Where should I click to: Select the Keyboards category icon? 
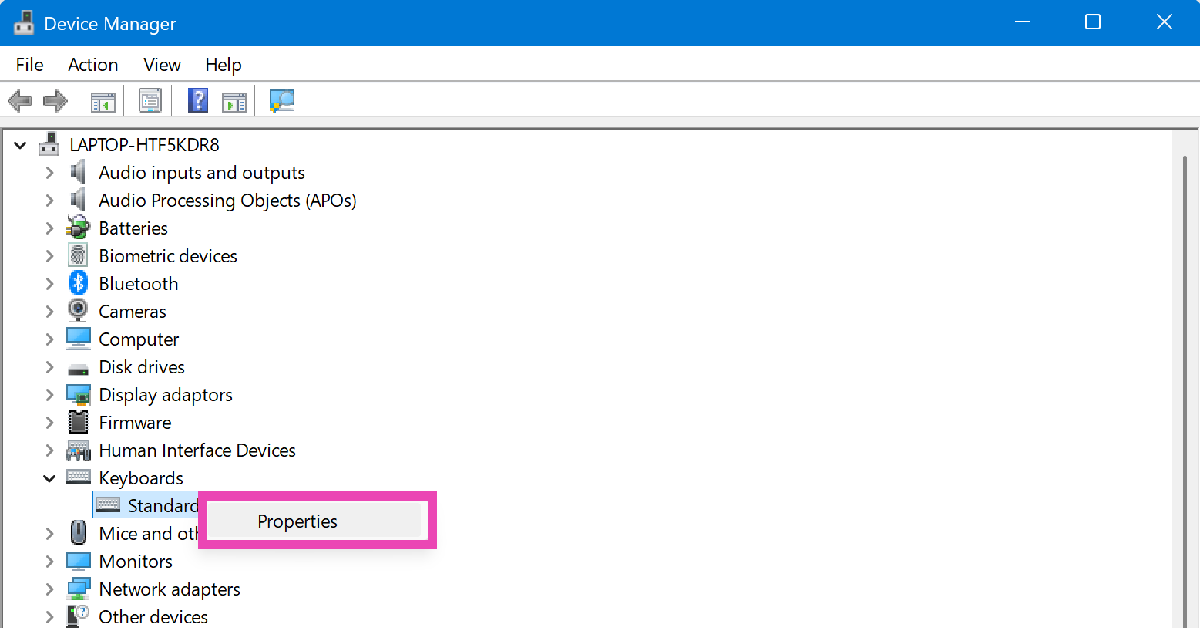click(78, 478)
